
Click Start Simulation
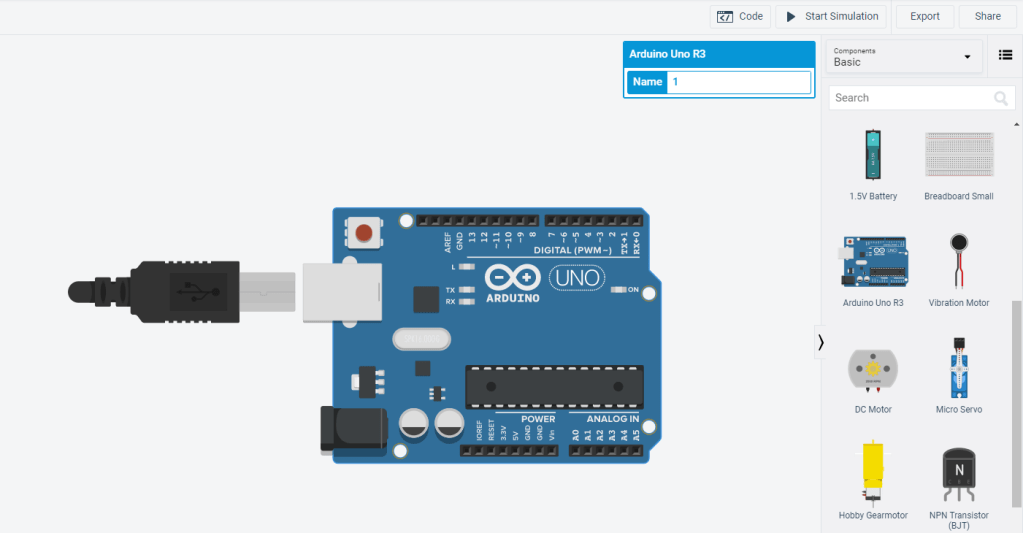pos(832,17)
